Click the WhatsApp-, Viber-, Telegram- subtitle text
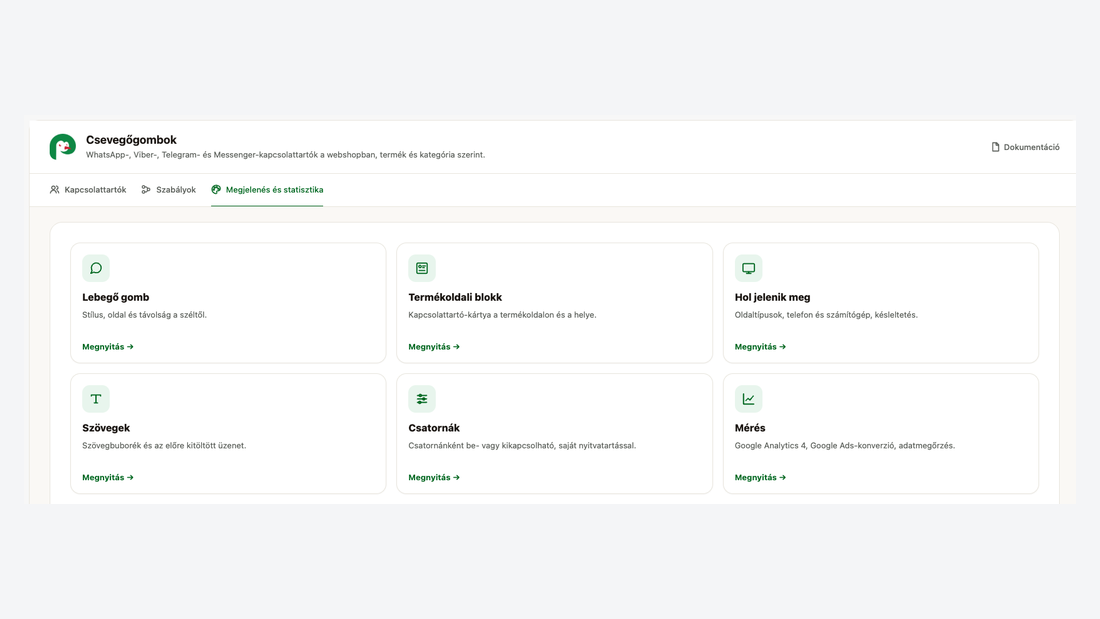 click(x=286, y=154)
